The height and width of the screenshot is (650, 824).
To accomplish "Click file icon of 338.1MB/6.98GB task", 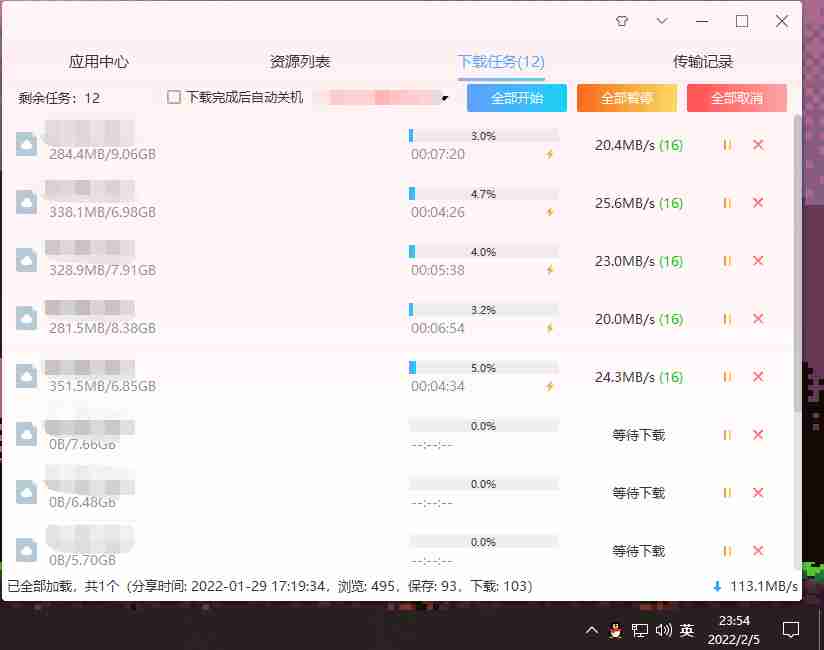I will (x=26, y=202).
